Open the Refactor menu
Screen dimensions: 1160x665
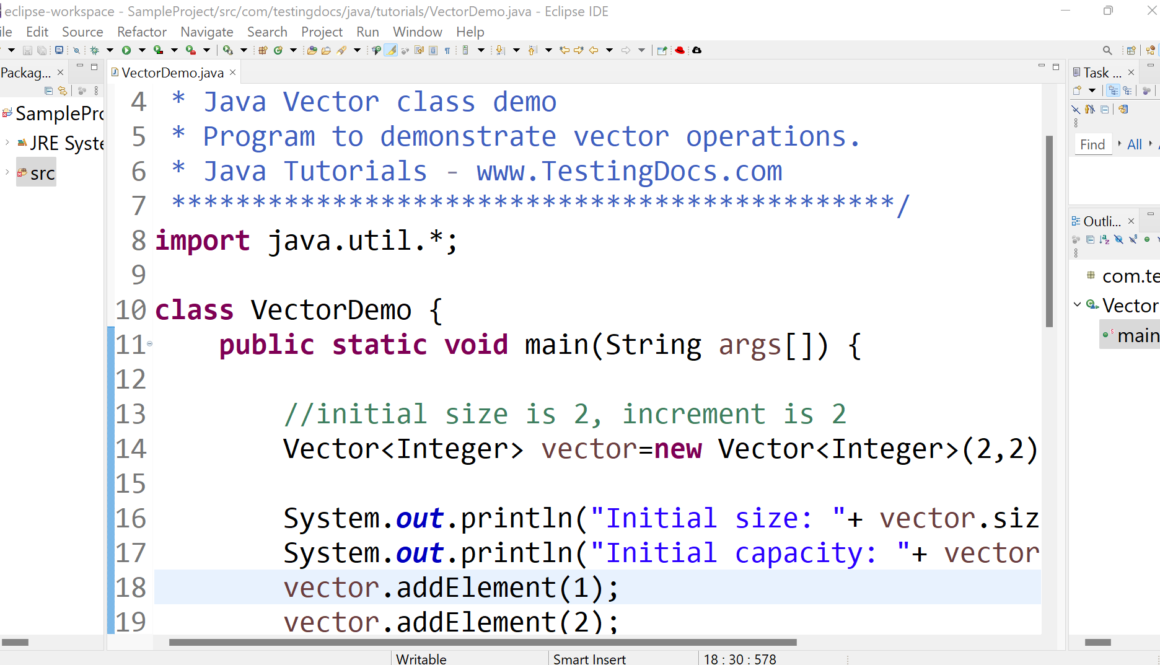(142, 32)
